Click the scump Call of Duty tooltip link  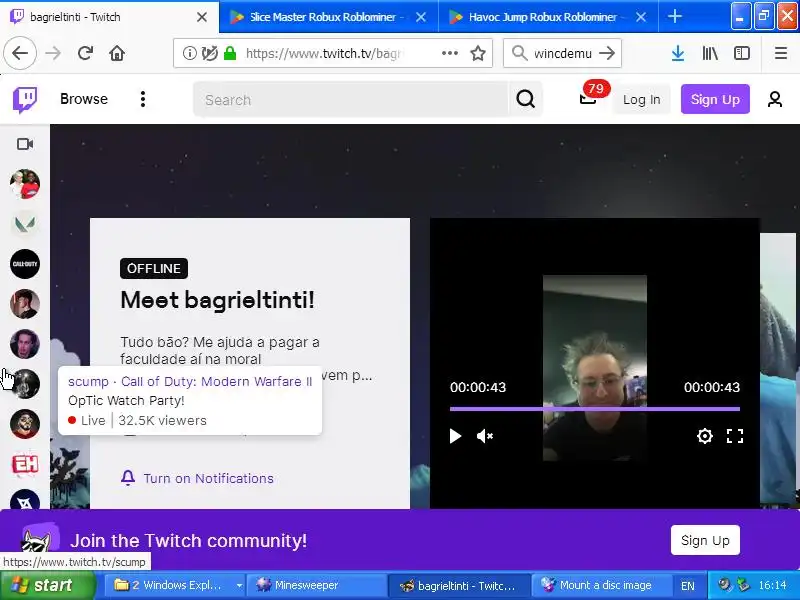click(190, 382)
